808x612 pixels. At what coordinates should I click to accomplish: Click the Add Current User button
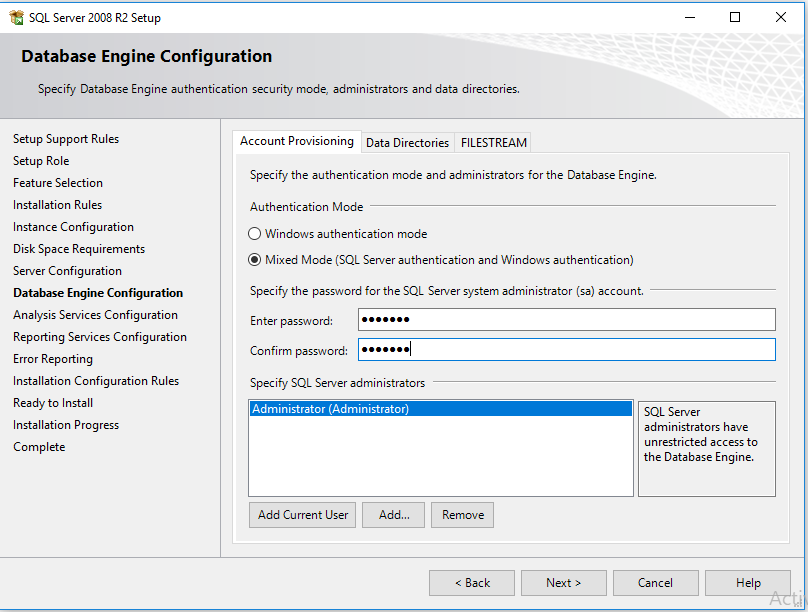click(x=302, y=515)
